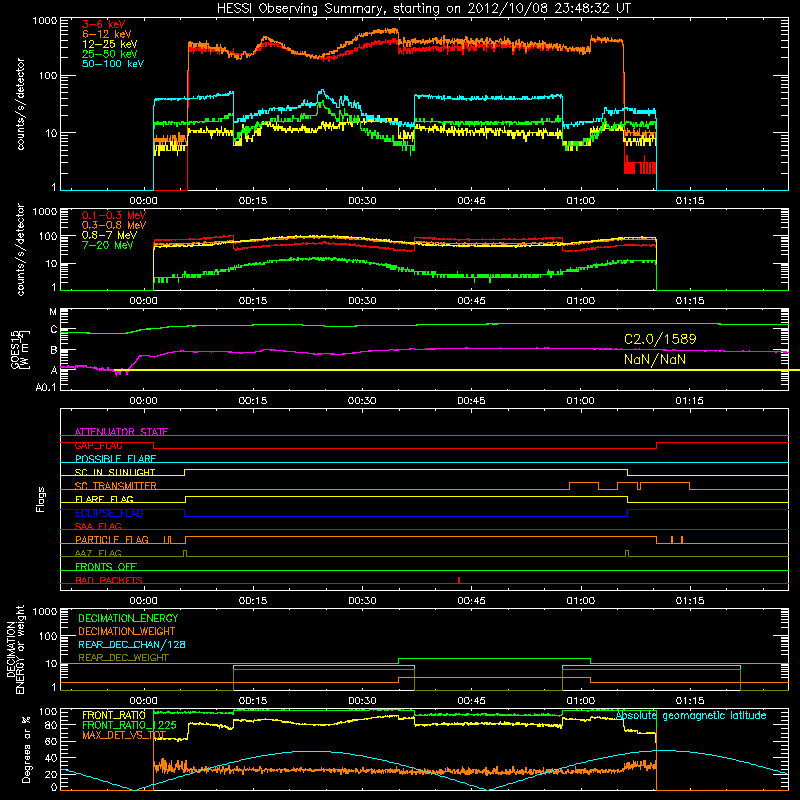Click the 0.8-7 MeV legend entry

pos(109,235)
